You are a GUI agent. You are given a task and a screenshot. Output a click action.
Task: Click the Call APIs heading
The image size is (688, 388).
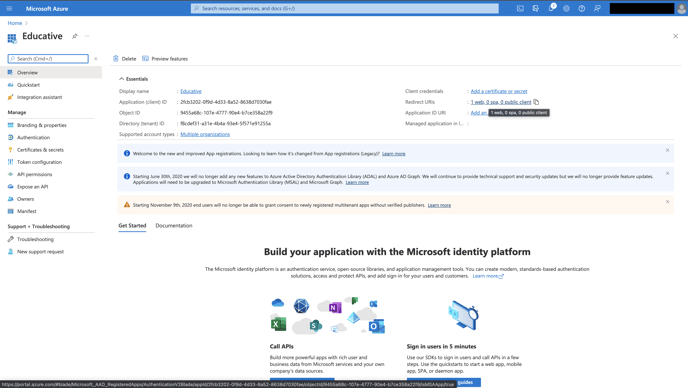281,346
